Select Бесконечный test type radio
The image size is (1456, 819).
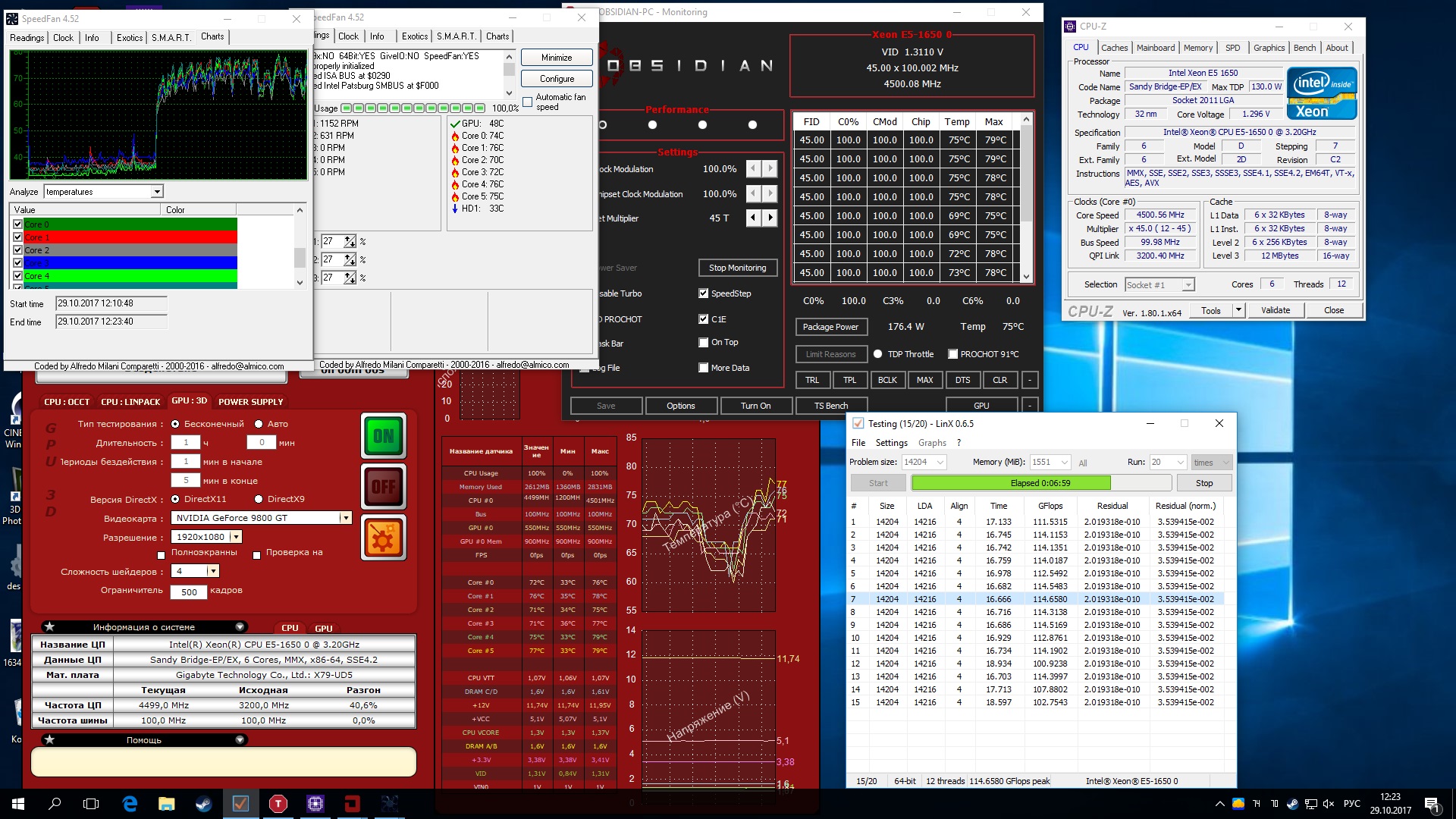[x=175, y=424]
